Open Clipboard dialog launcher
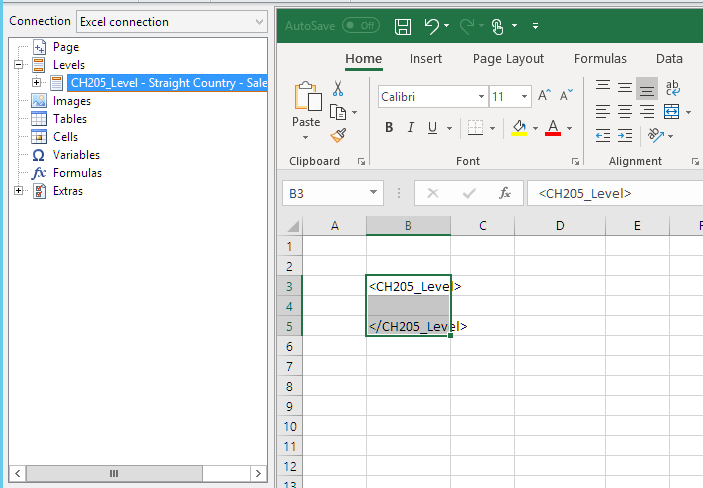The height and width of the screenshot is (488, 703). coord(361,162)
